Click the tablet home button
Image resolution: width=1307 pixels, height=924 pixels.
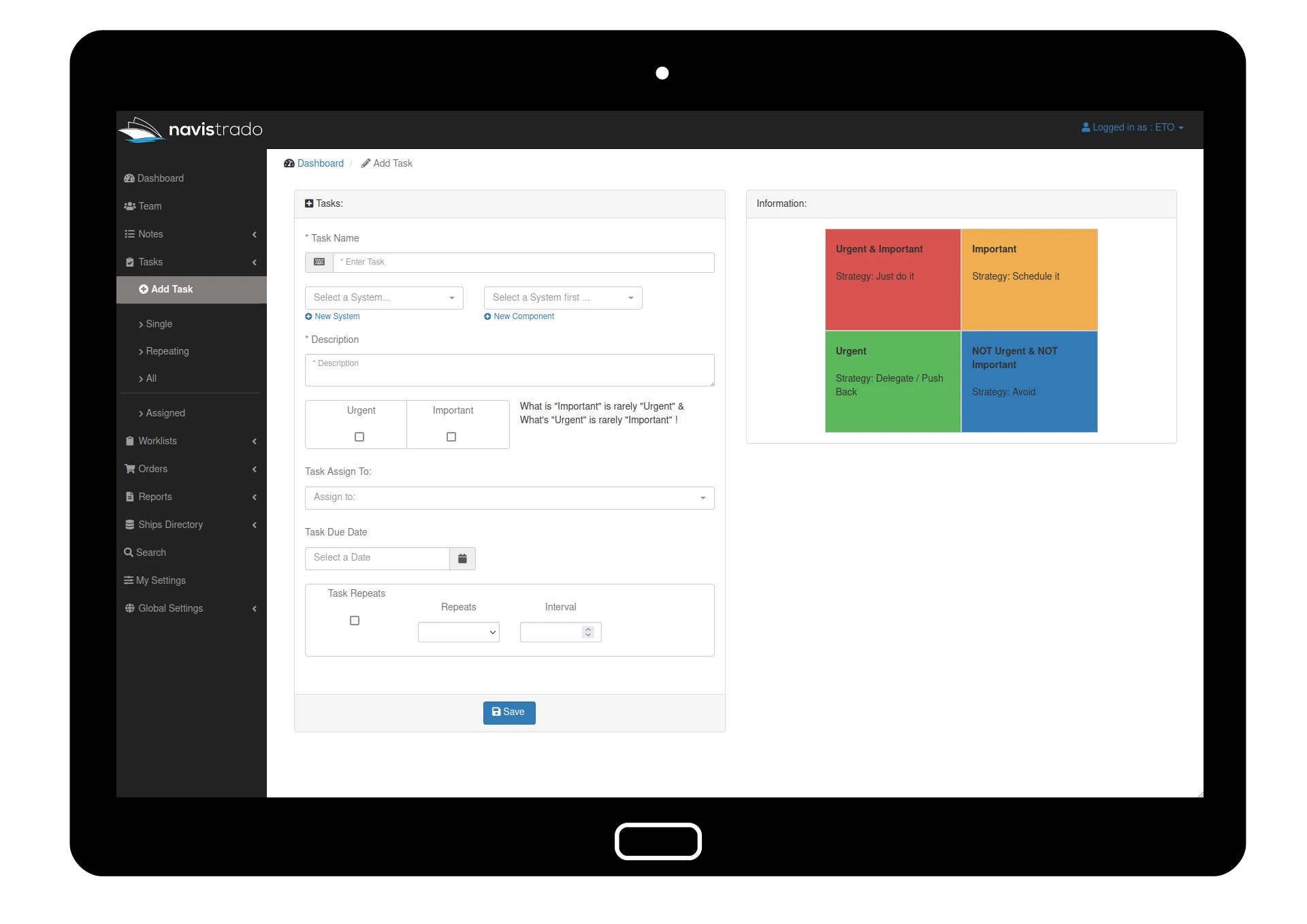pyautogui.click(x=658, y=842)
